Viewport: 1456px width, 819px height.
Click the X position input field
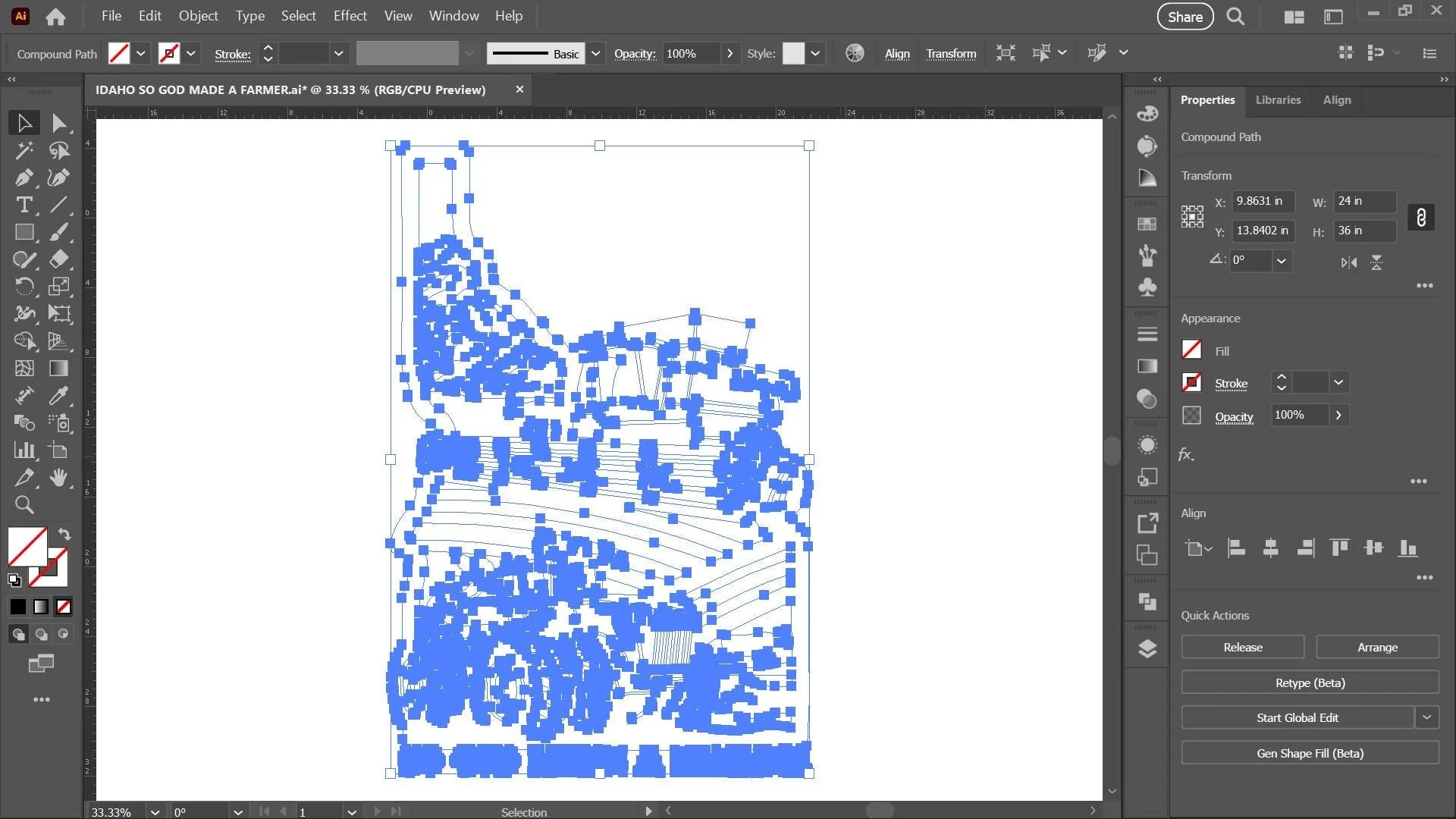(x=1261, y=201)
